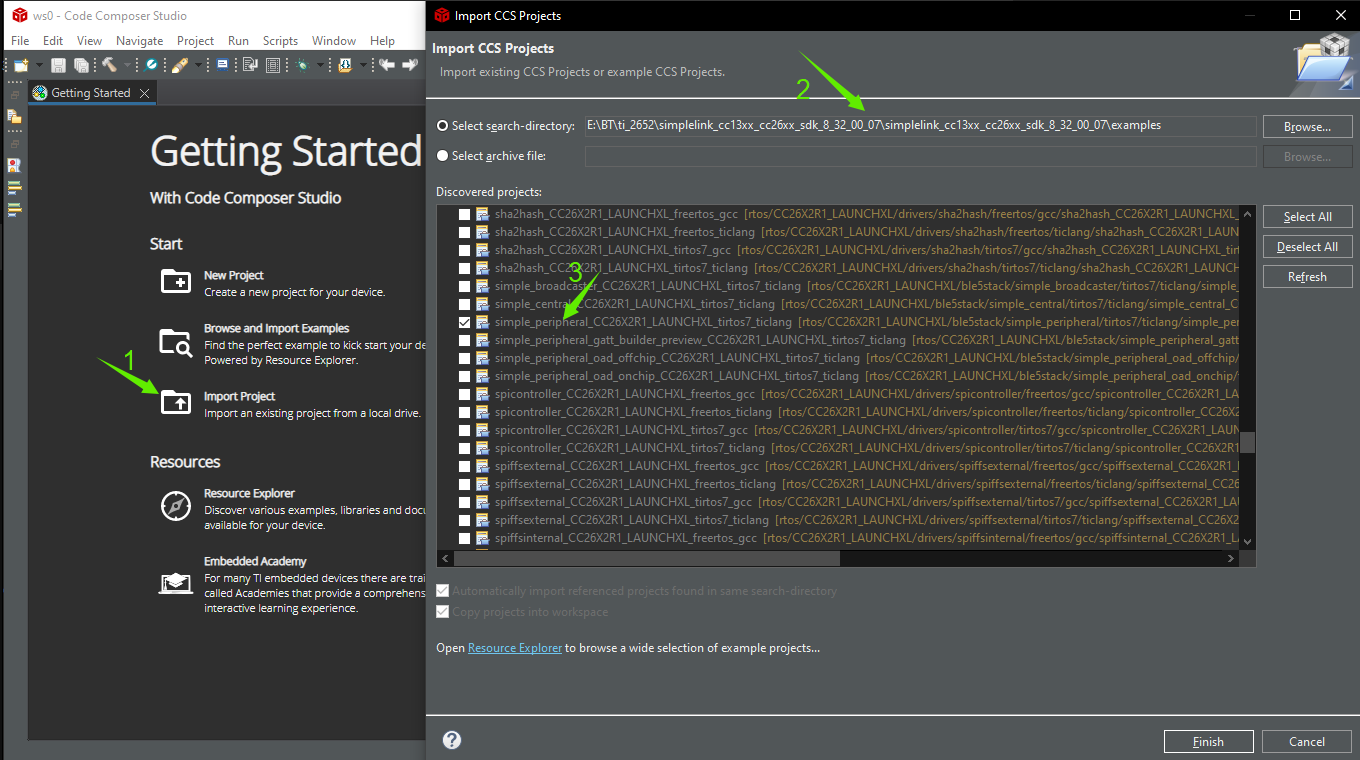Open dropdown arrow next to flashlight icon
Viewport: 1360px width, 760px height.
198,65
